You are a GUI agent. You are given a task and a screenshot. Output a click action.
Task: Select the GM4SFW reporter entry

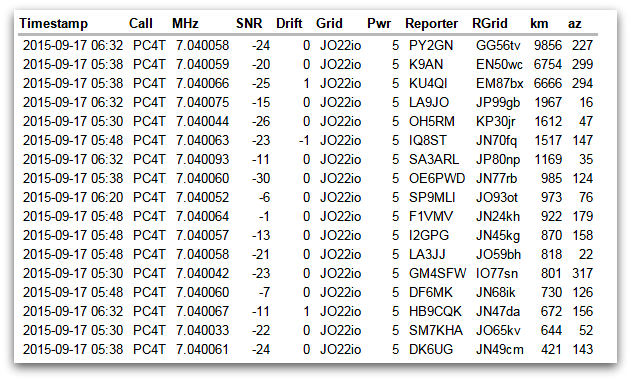pos(437,273)
